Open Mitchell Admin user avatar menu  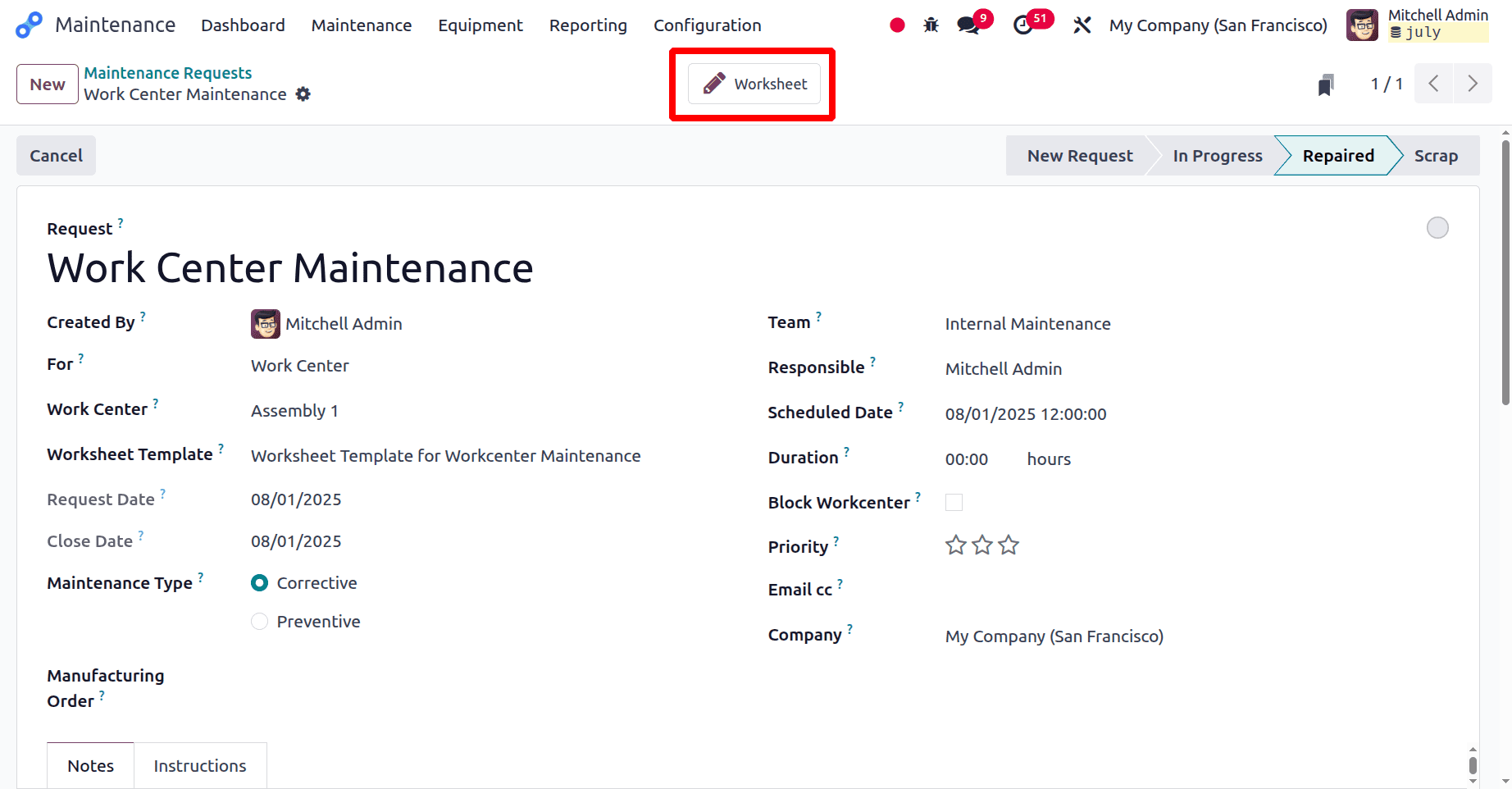[1362, 25]
